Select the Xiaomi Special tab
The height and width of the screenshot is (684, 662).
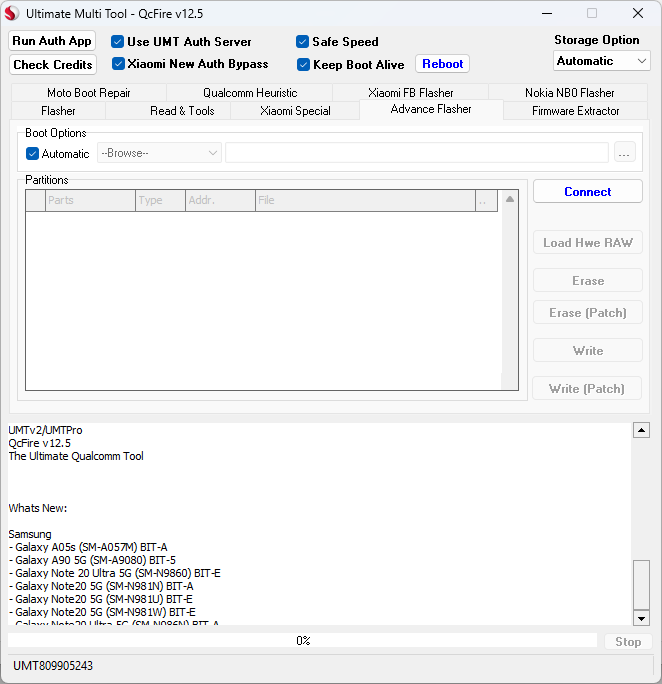point(295,111)
